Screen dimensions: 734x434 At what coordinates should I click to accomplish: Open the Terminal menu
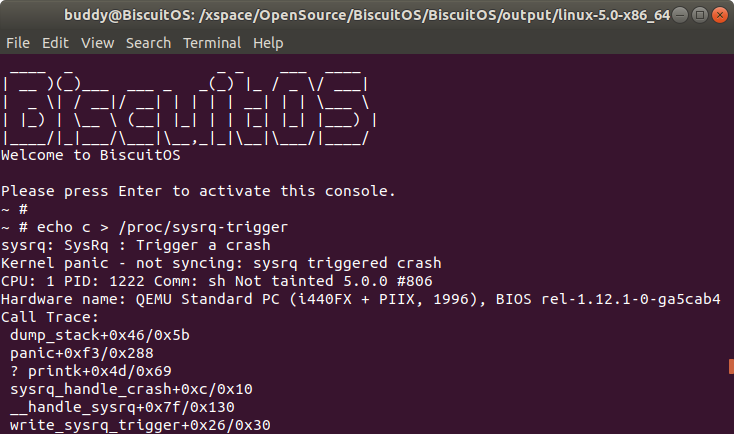coord(212,44)
